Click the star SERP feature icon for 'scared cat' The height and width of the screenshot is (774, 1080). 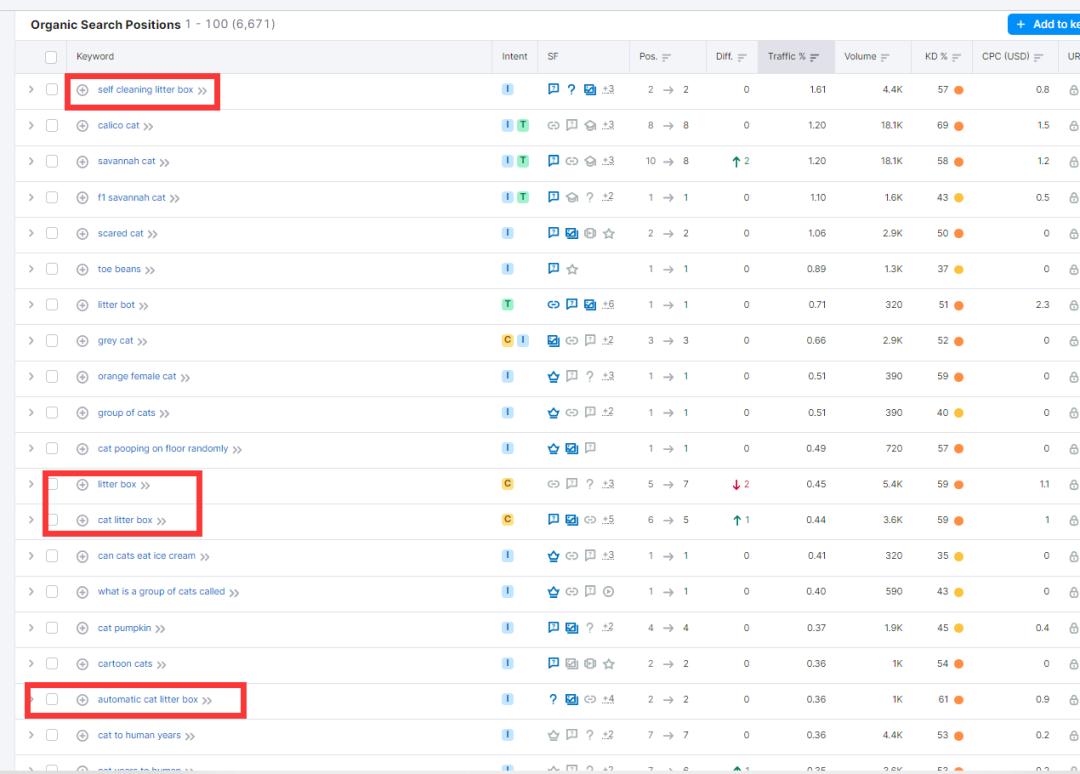pyautogui.click(x=609, y=233)
